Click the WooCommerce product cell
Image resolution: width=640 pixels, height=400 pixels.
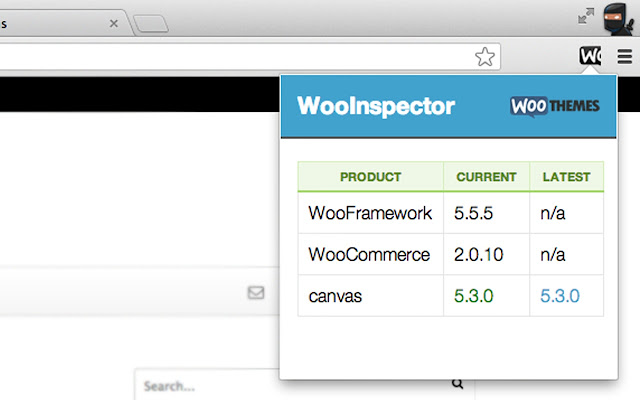click(371, 254)
